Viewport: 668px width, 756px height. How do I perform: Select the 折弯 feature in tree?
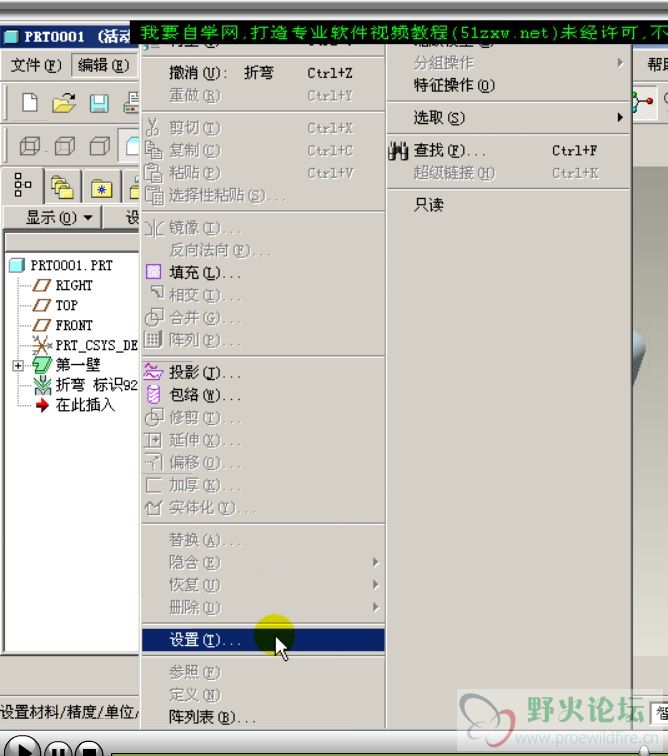96,385
